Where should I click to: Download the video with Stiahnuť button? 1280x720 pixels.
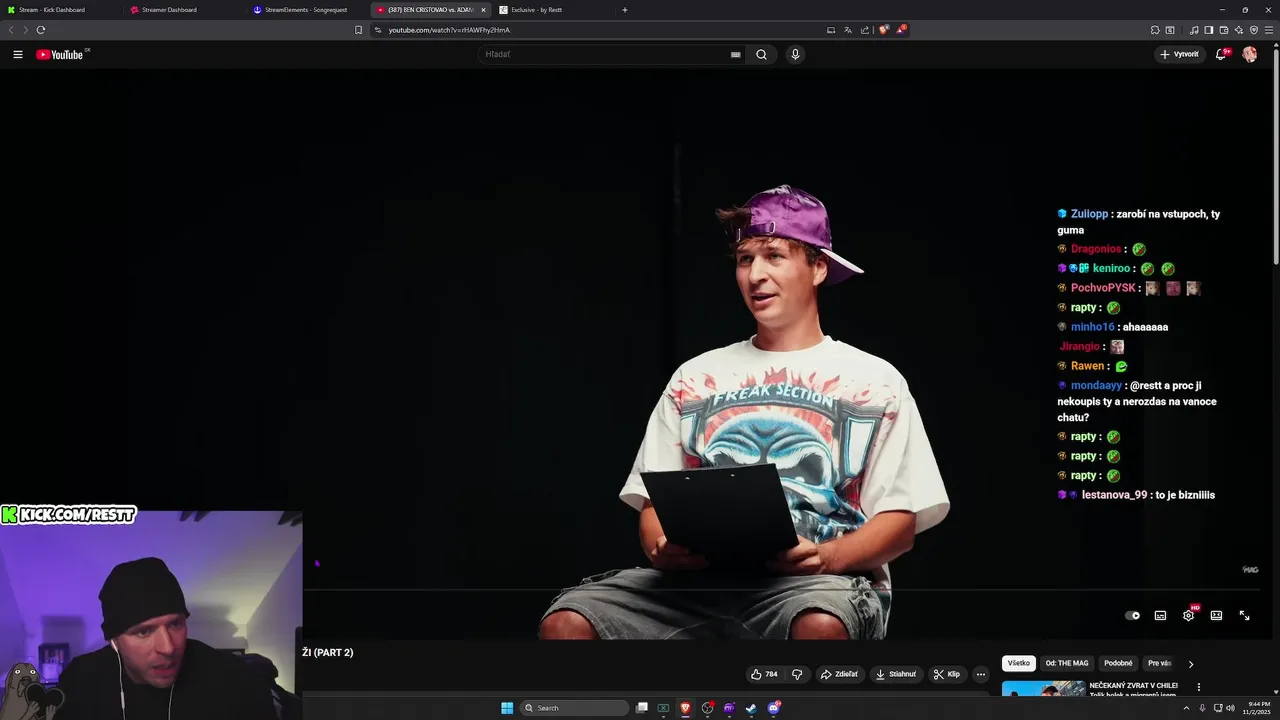pos(896,674)
